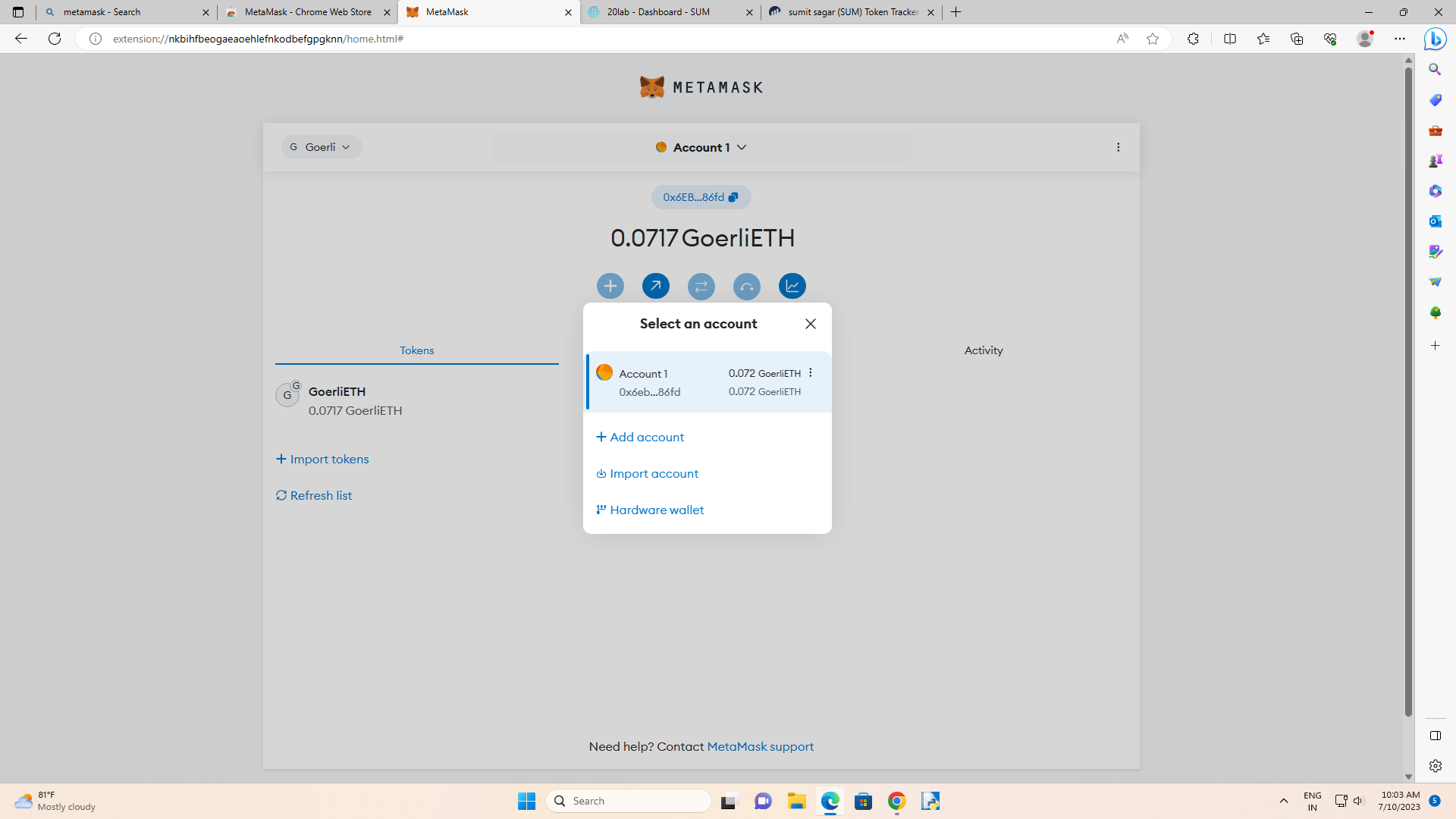Select the Send arrow icon
The height and width of the screenshot is (819, 1456).
click(x=655, y=286)
